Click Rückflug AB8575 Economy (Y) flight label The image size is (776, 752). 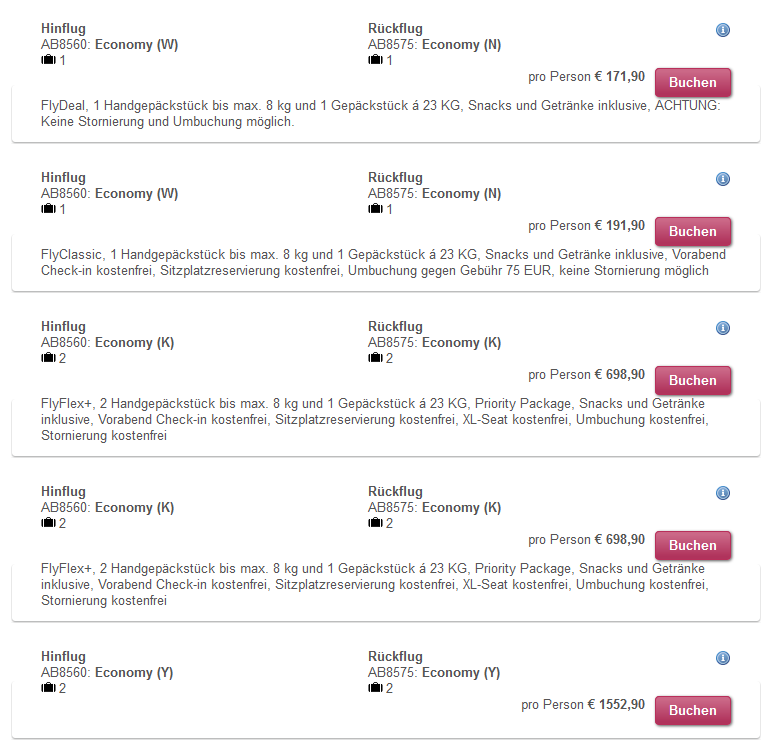[x=434, y=673]
